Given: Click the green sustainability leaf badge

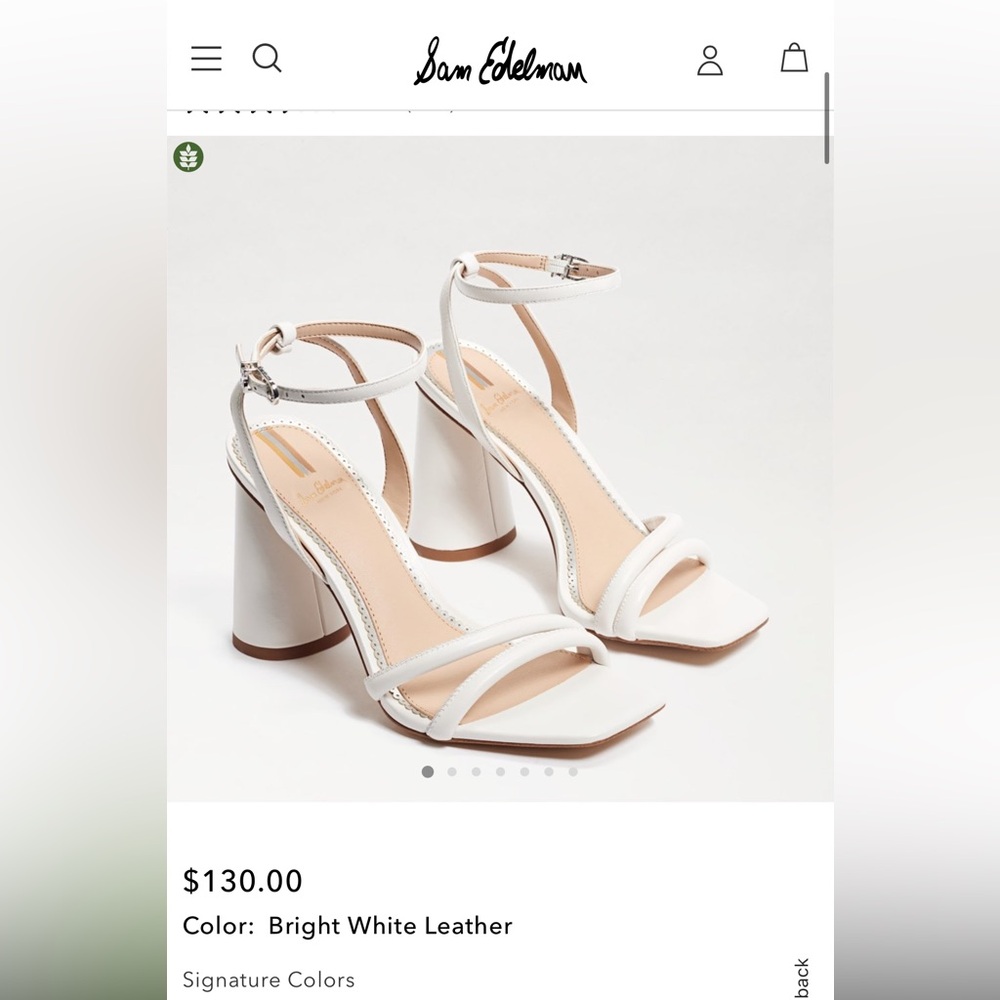Looking at the screenshot, I should 189,158.
